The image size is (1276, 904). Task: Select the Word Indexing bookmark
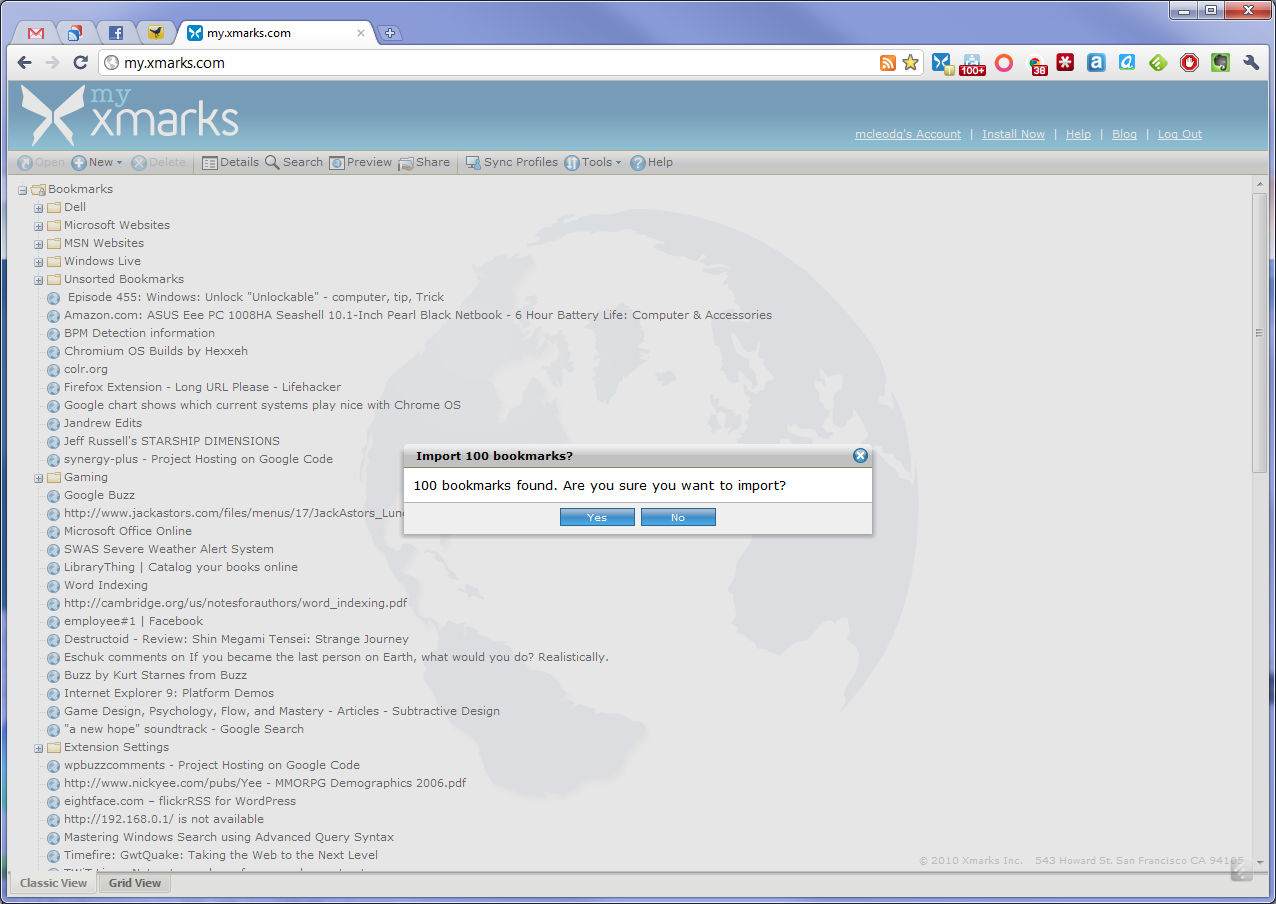[x=106, y=586]
